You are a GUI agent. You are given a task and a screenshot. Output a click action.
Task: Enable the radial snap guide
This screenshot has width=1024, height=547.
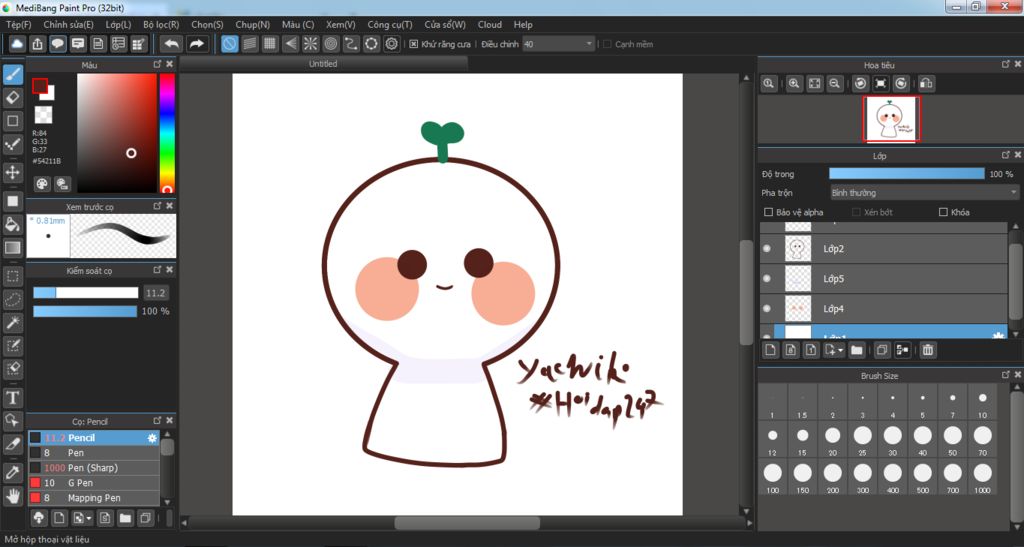[x=310, y=44]
